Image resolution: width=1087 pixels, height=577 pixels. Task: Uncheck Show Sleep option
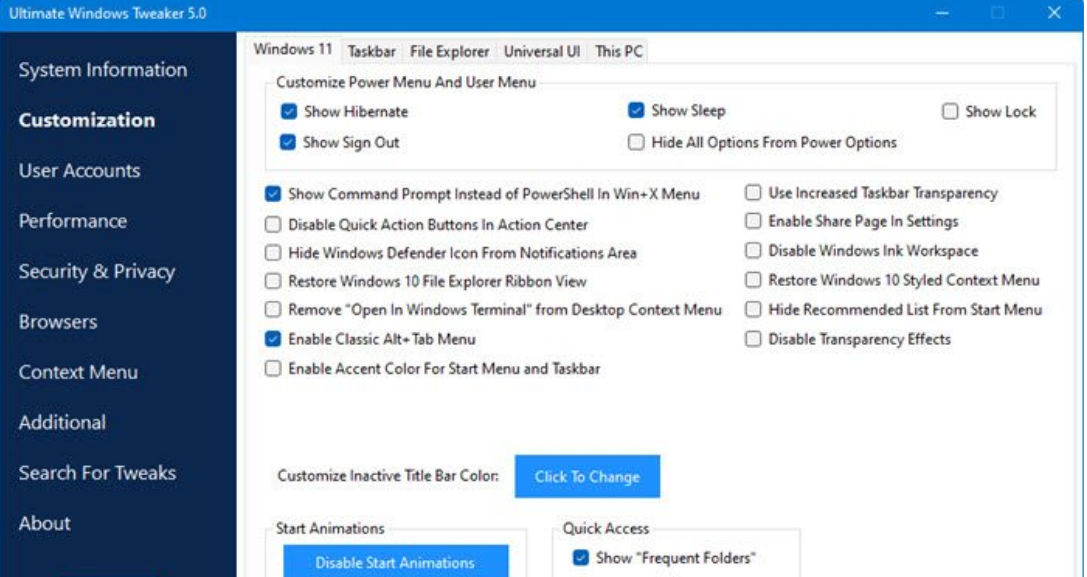coord(636,110)
